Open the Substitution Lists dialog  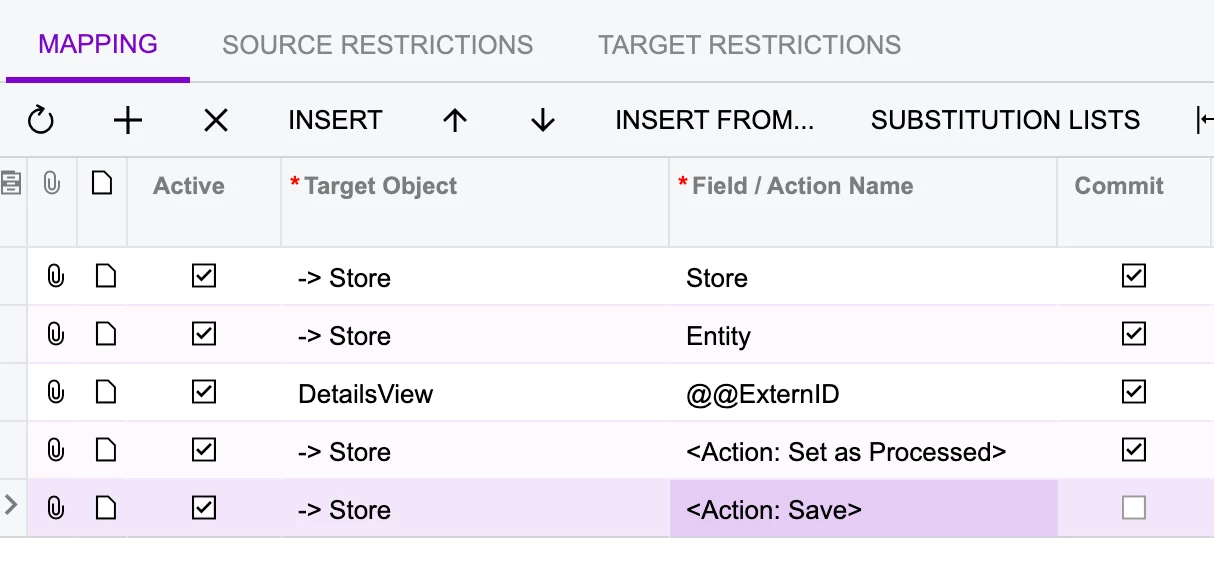click(1005, 121)
